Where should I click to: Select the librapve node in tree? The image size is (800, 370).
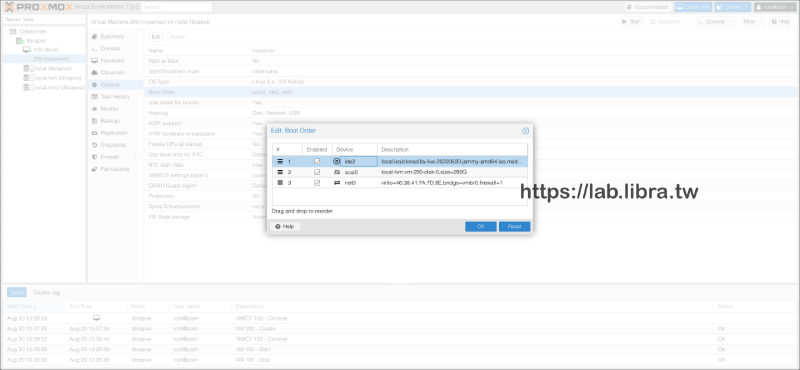tap(36, 40)
